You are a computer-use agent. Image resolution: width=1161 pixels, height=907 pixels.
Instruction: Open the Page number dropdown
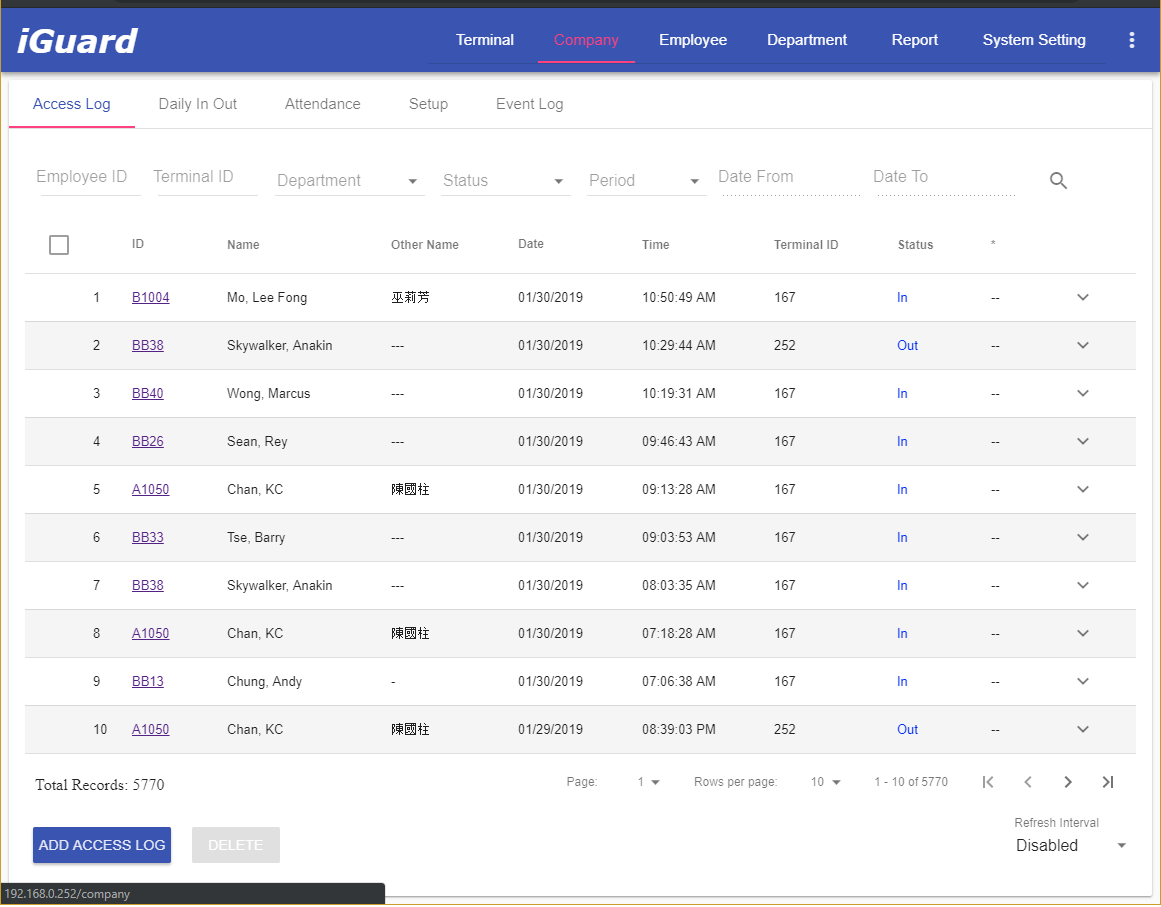click(x=648, y=782)
